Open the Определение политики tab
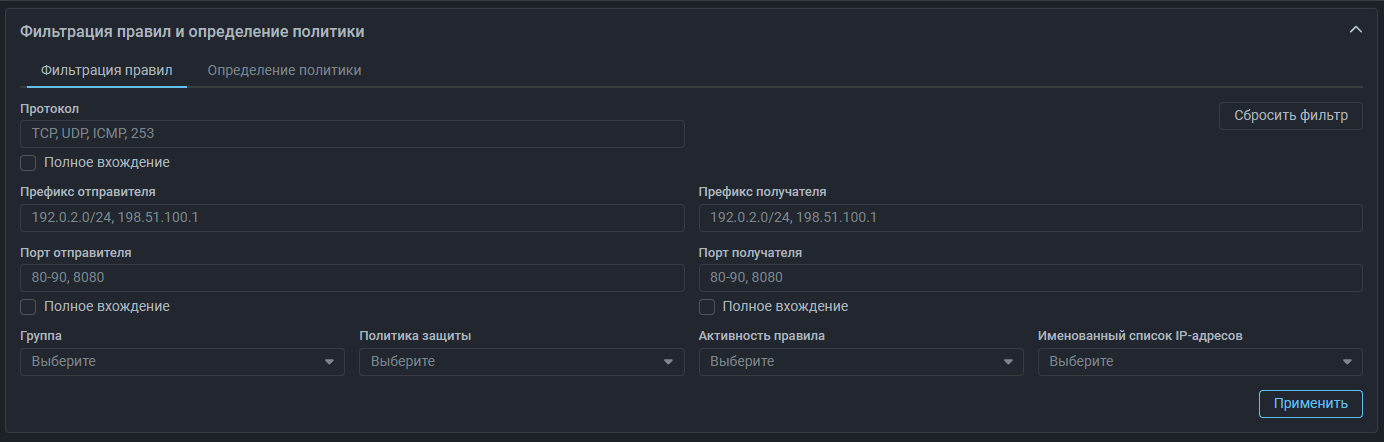 point(284,71)
